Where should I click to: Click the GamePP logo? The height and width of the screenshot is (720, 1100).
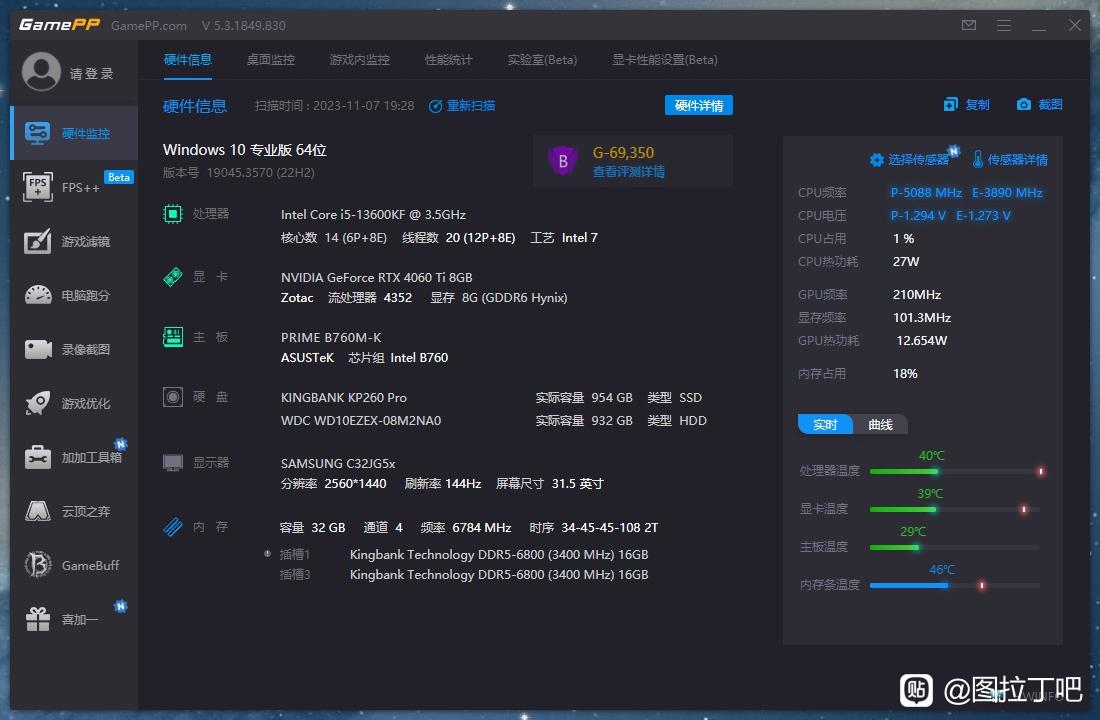60,25
